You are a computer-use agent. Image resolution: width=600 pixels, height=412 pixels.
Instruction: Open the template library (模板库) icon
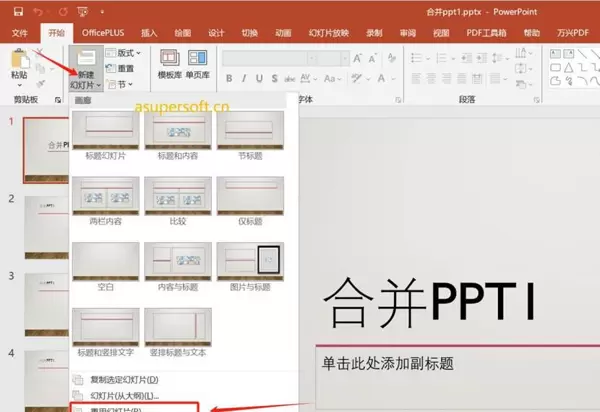[169, 61]
